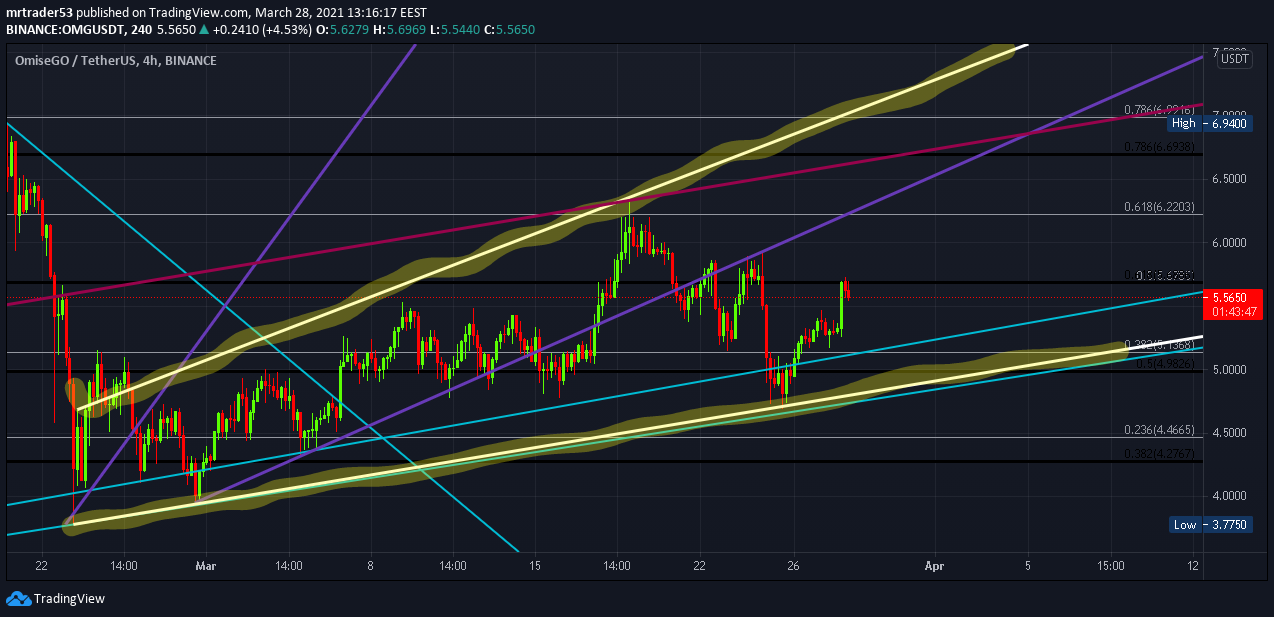Click the Low 3.7750 price label
Screen dimensions: 1274x617
click(1210, 525)
